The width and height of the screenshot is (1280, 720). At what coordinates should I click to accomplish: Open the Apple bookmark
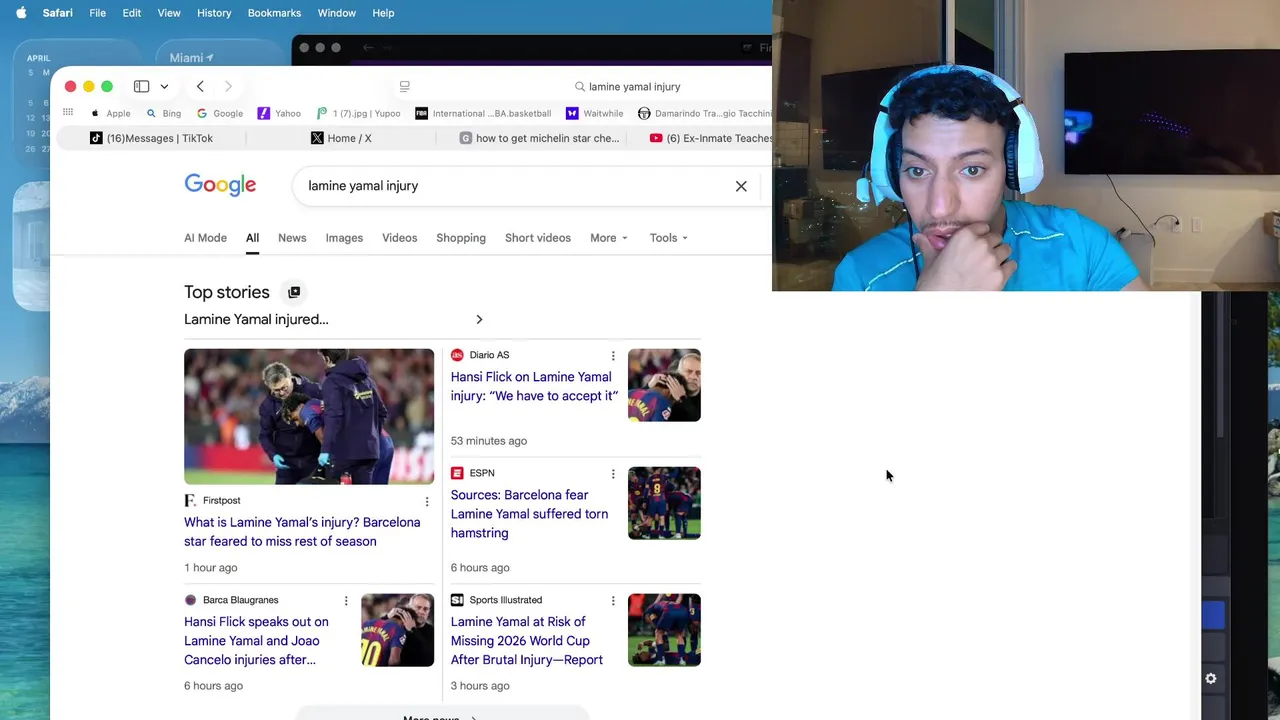(x=110, y=113)
